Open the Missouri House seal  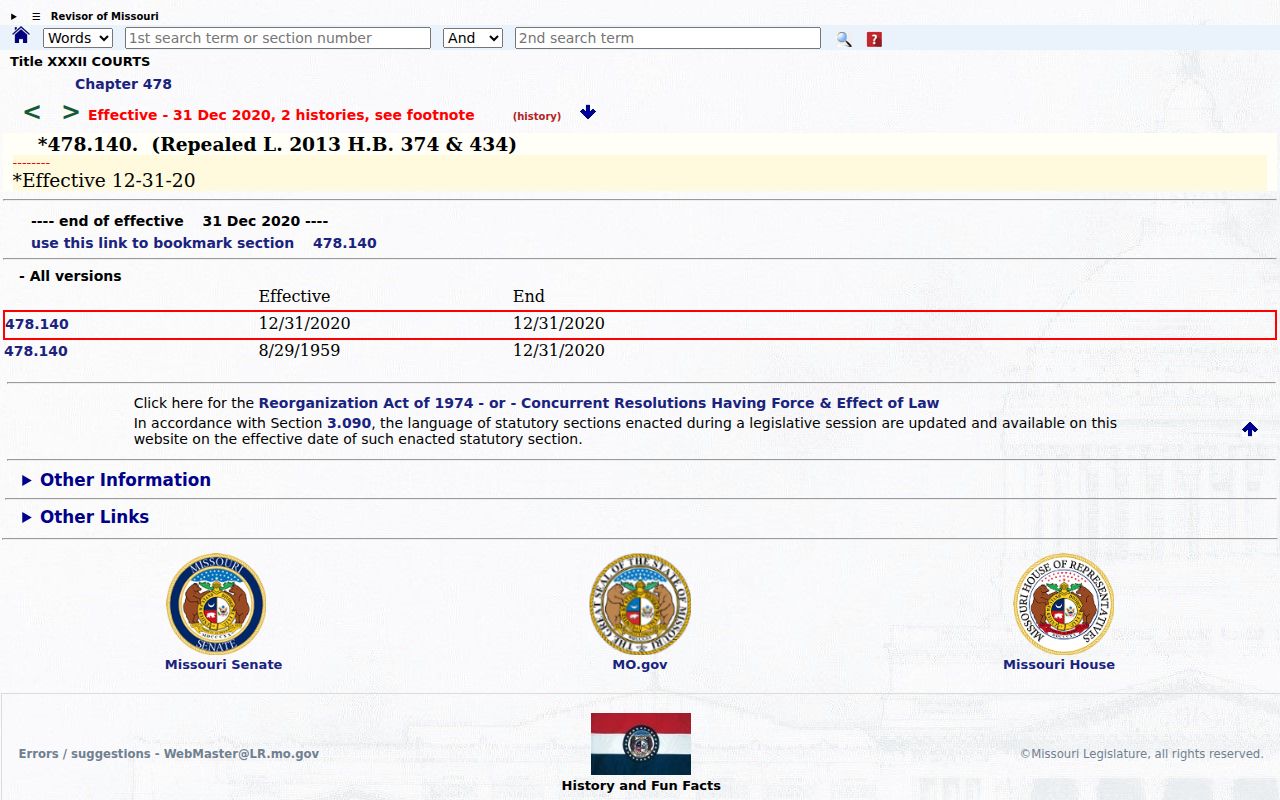1064,604
